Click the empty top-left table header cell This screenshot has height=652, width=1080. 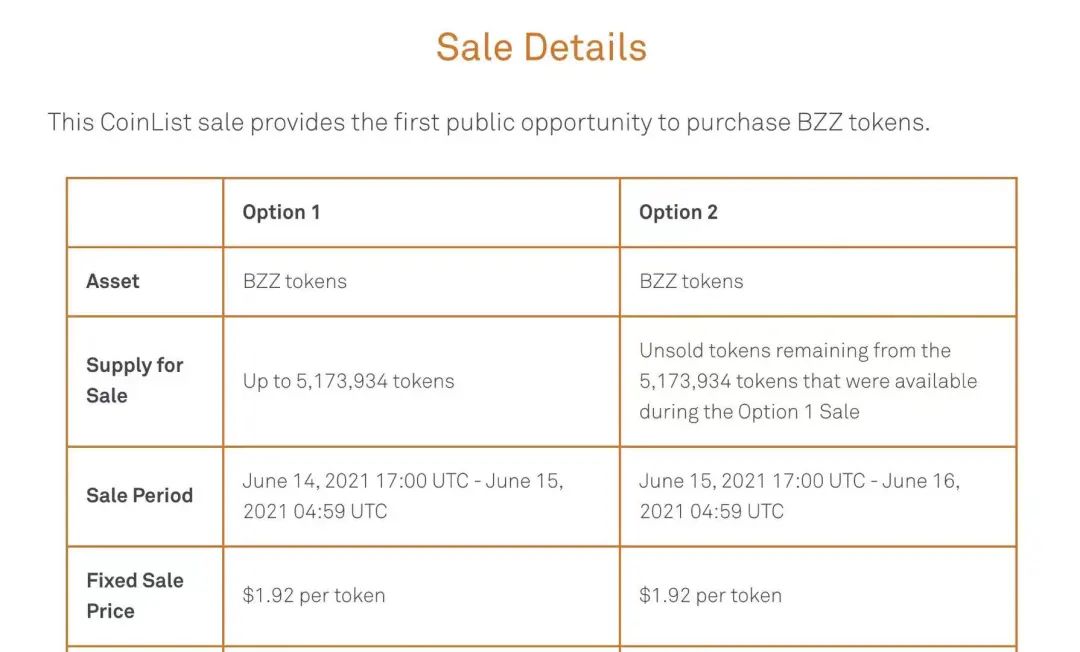point(145,212)
